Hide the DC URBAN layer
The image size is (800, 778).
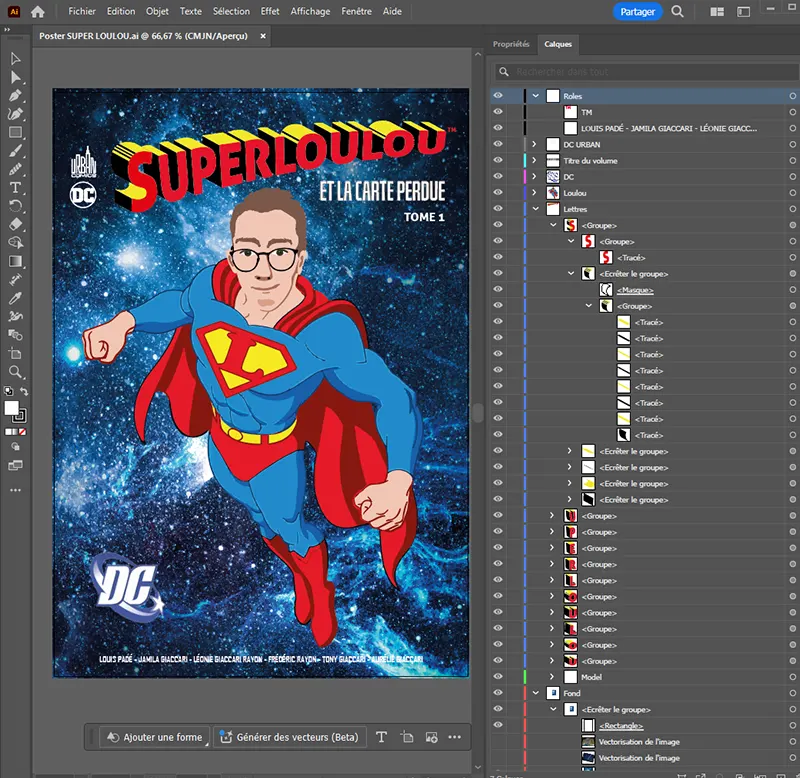pyautogui.click(x=498, y=144)
